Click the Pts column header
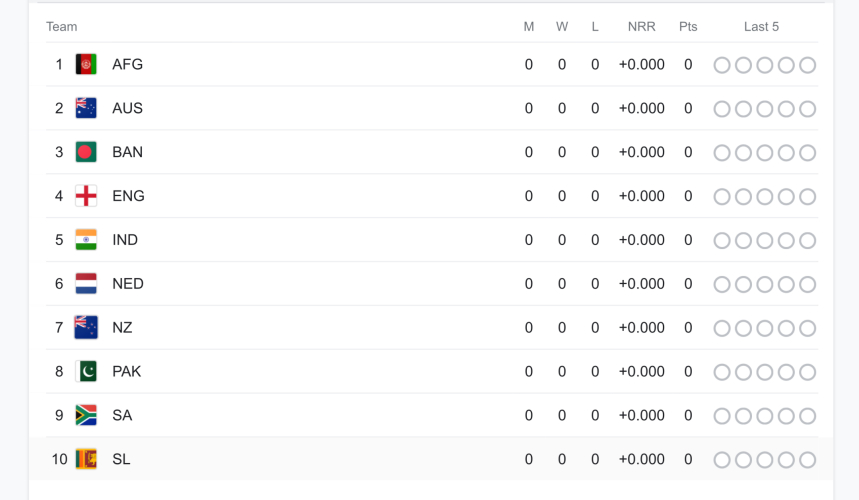Screen dimensions: 859x500 point(688,27)
